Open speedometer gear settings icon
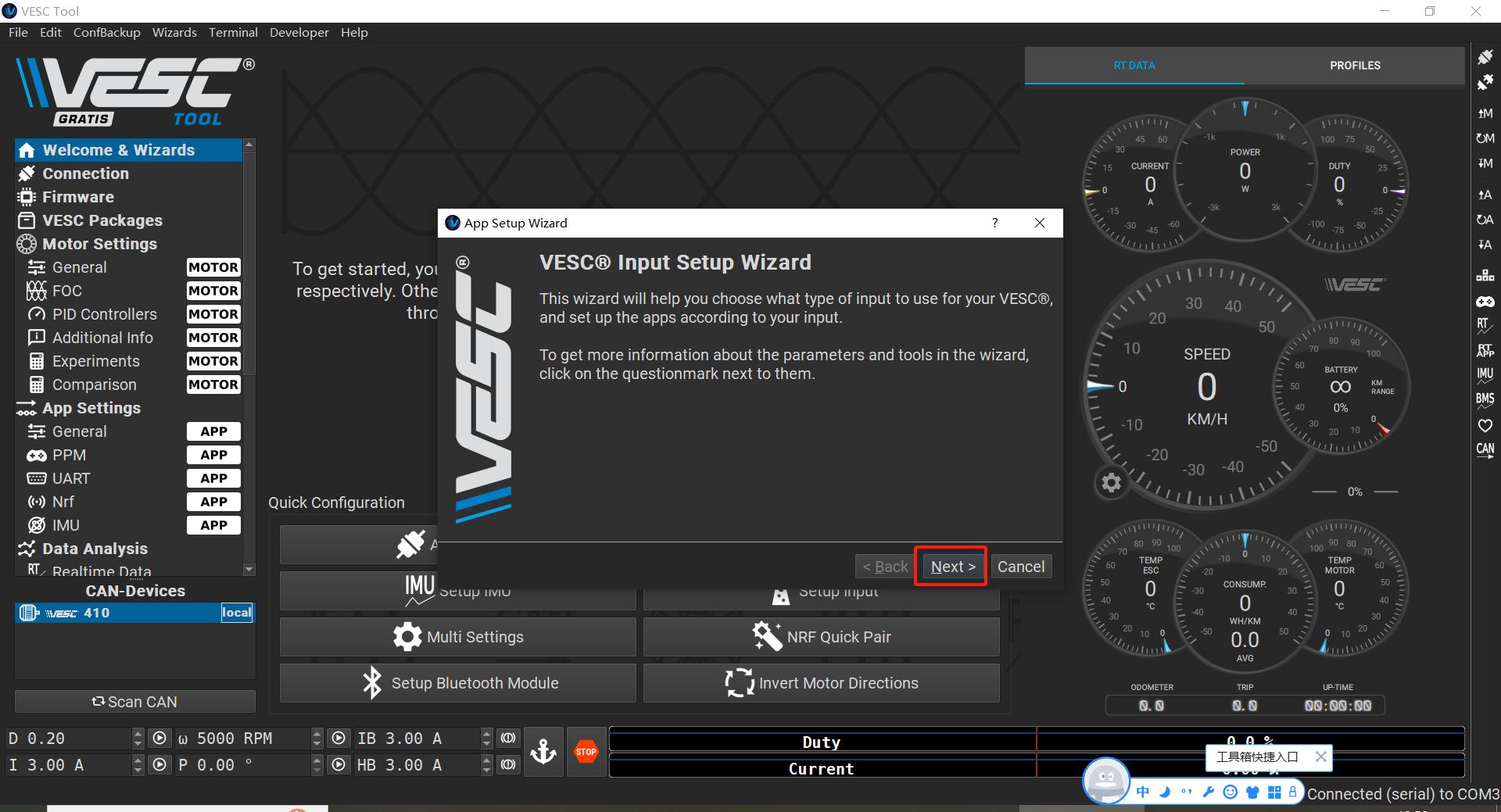The height and width of the screenshot is (812, 1501). (x=1111, y=483)
